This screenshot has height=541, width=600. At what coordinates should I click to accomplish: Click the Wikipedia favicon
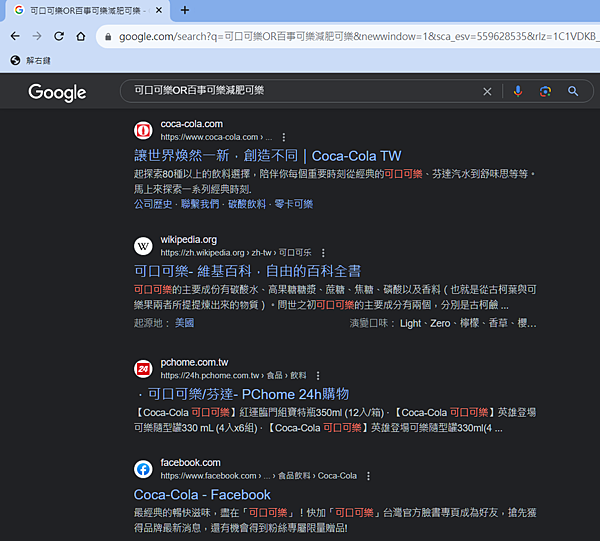click(143, 246)
